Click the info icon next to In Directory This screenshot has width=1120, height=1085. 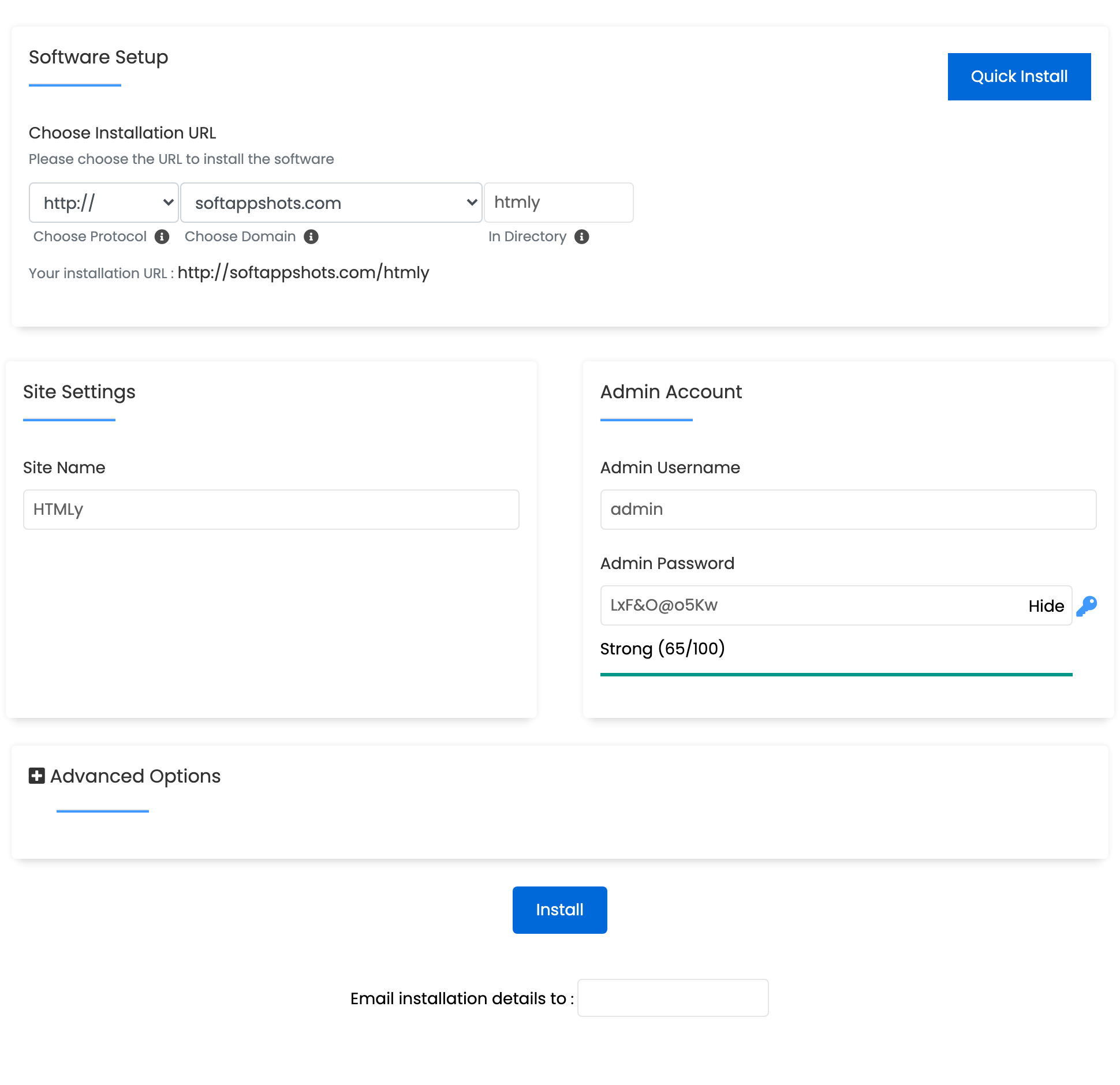click(581, 237)
